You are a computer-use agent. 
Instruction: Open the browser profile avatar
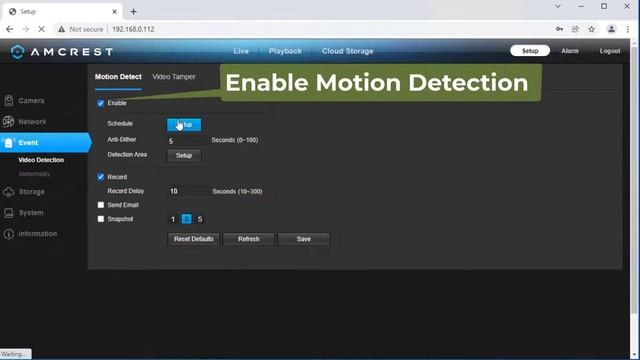pos(611,29)
